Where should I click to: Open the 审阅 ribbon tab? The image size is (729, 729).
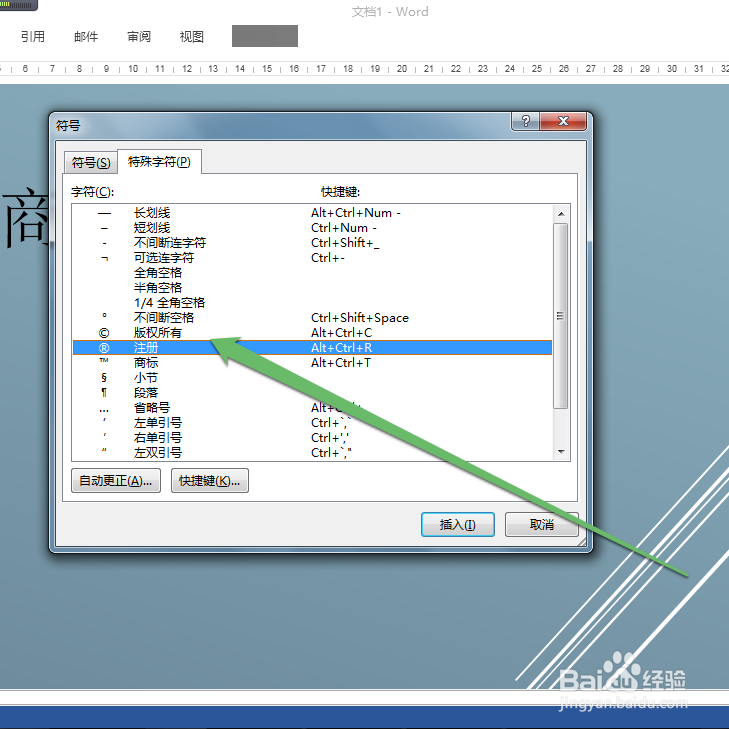(139, 37)
